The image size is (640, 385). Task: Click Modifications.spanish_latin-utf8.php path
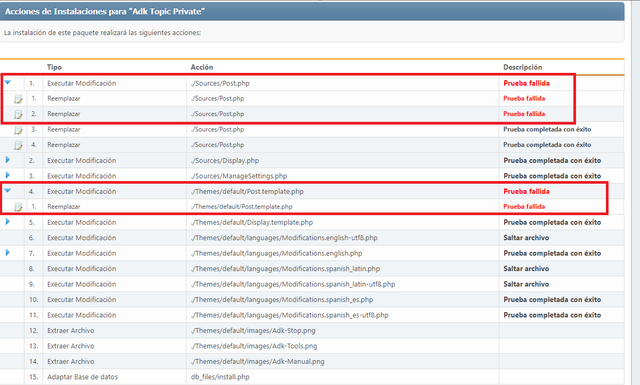(293, 284)
